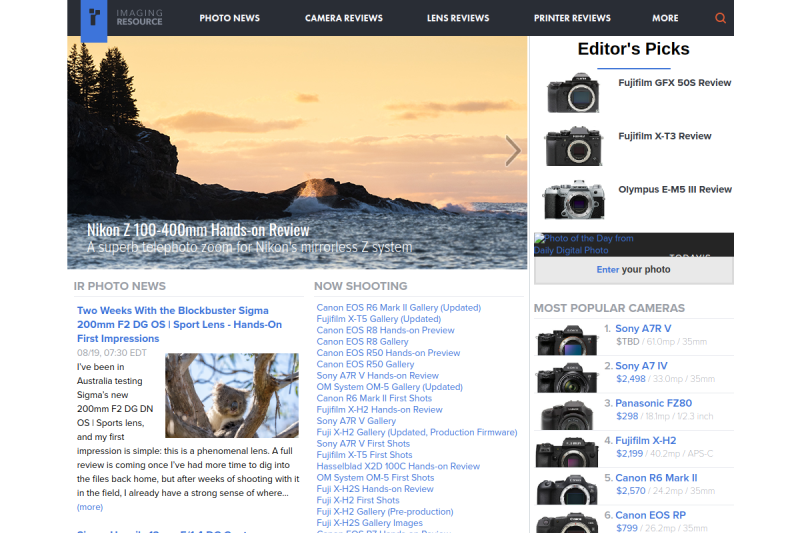Select Canon EOS RP in popular cameras

pos(651,515)
